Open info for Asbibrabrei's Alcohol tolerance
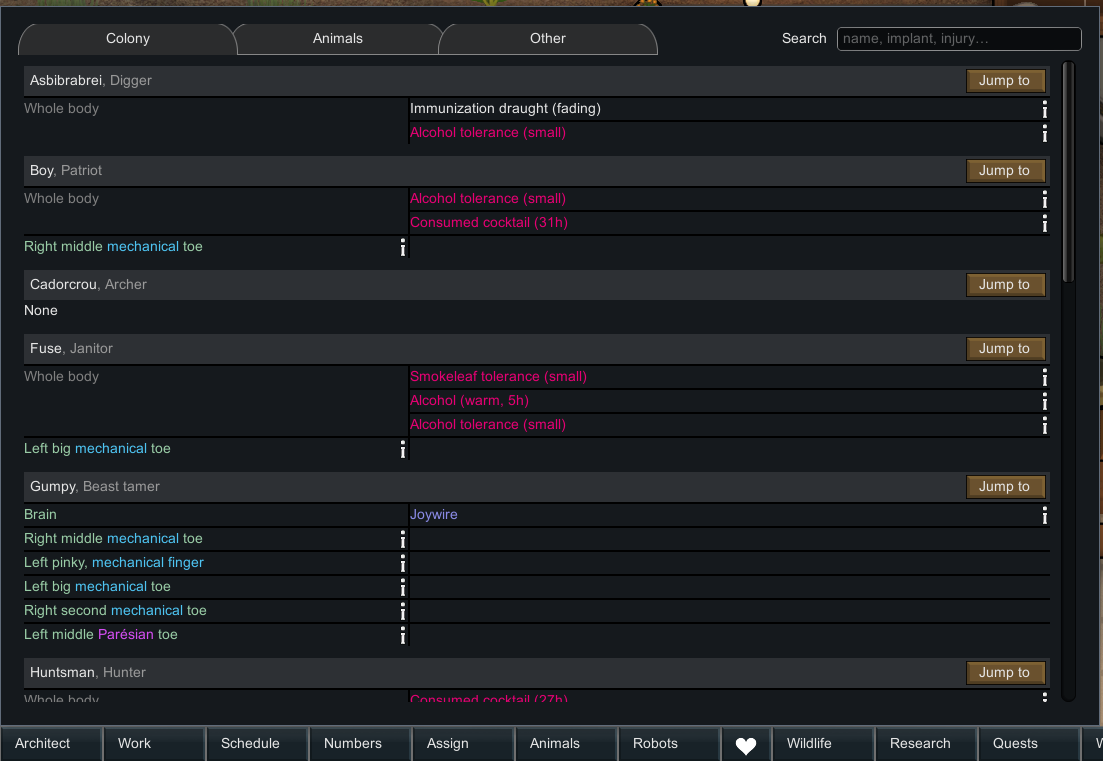This screenshot has height=761, width=1103. 1045,133
